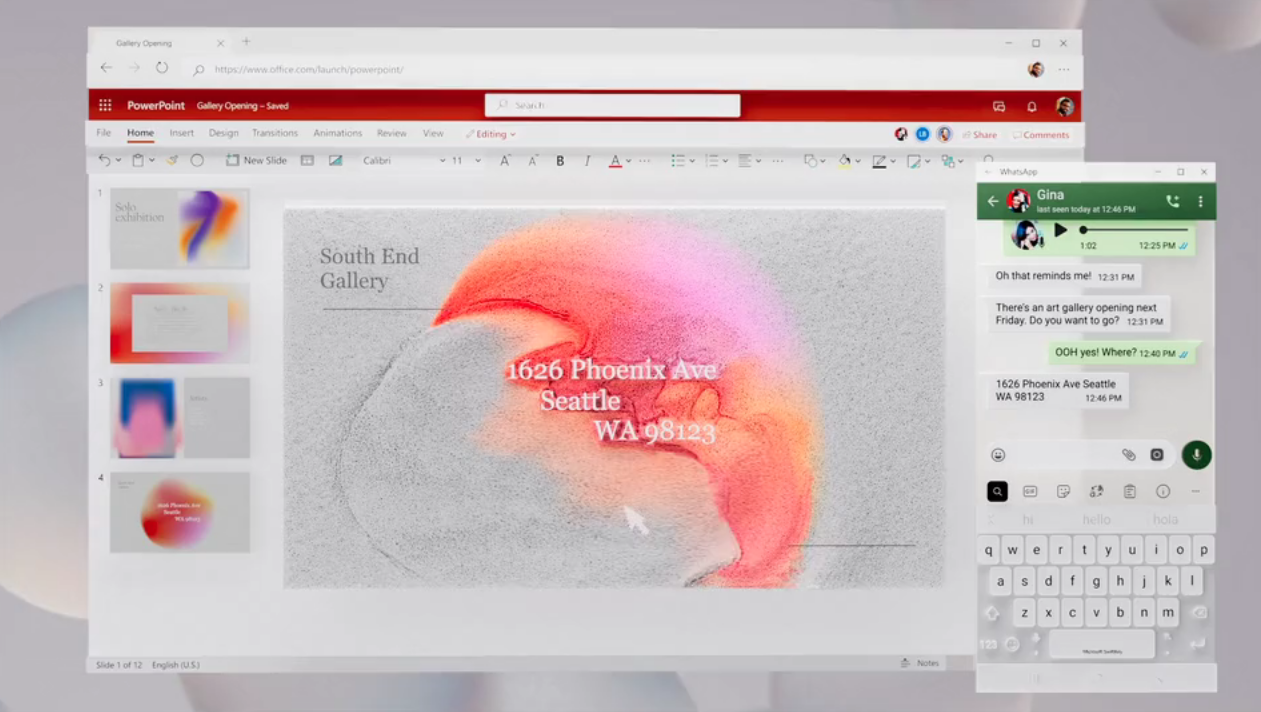Select the "hello" keyboard suggestion
The height and width of the screenshot is (712, 1261).
coord(1096,520)
